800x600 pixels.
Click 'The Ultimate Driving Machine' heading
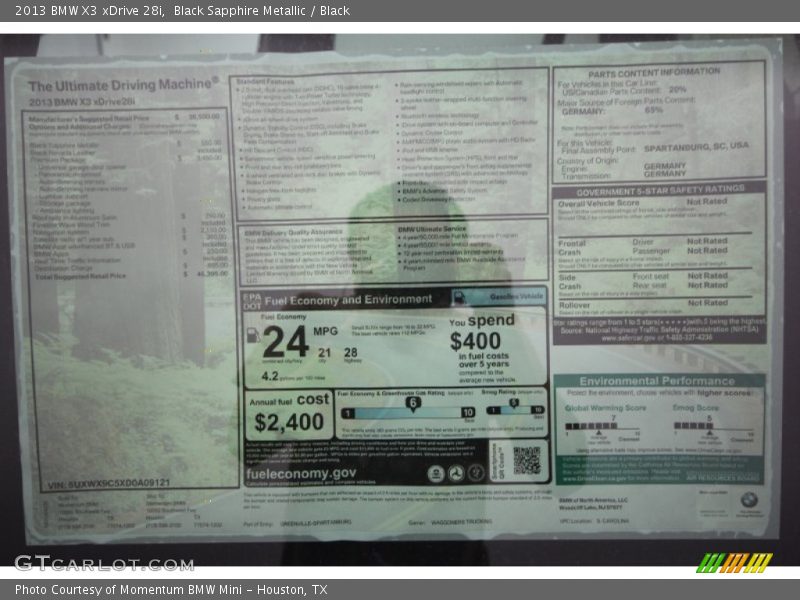coord(123,84)
